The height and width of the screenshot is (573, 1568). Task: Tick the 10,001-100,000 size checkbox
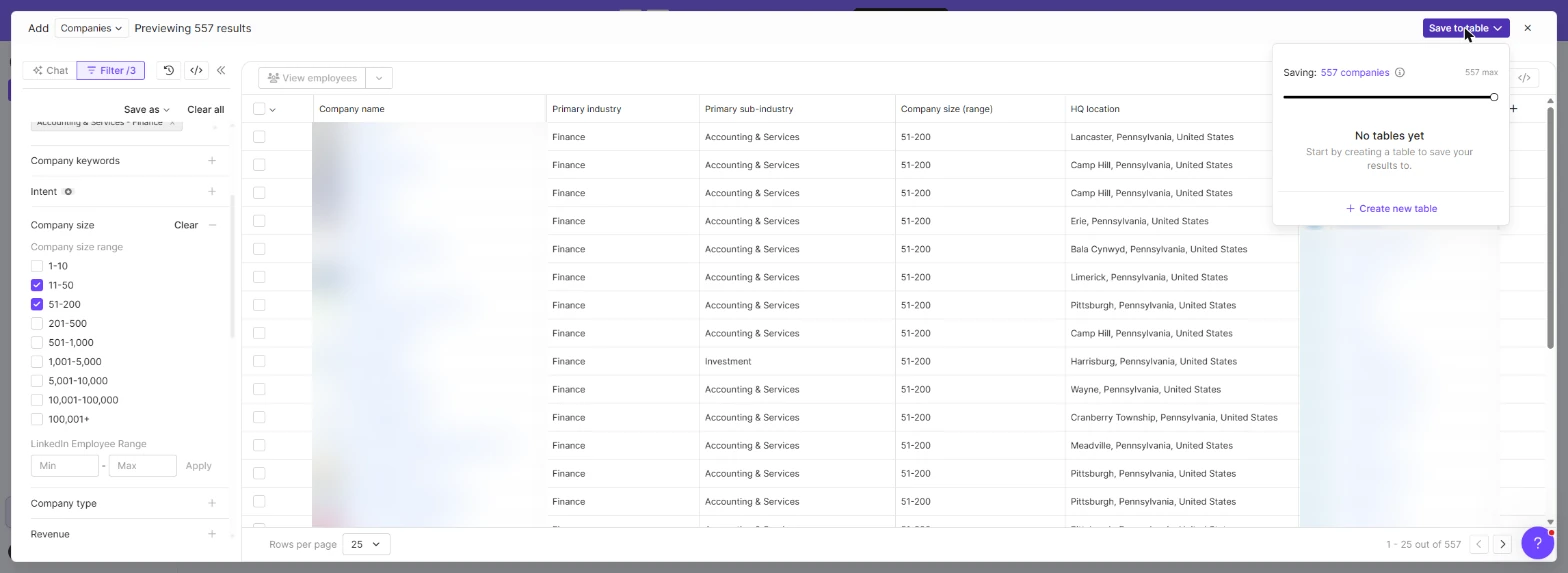tap(37, 400)
